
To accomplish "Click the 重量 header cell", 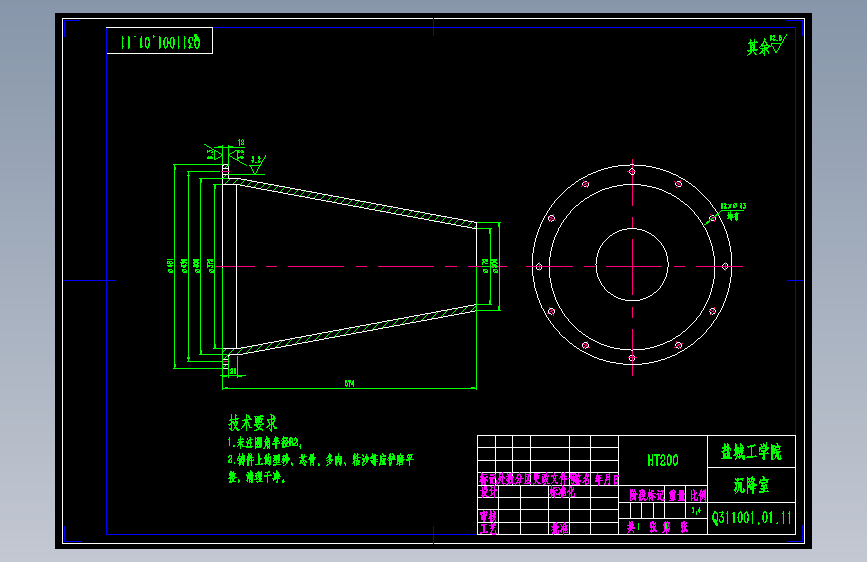I will [677, 495].
